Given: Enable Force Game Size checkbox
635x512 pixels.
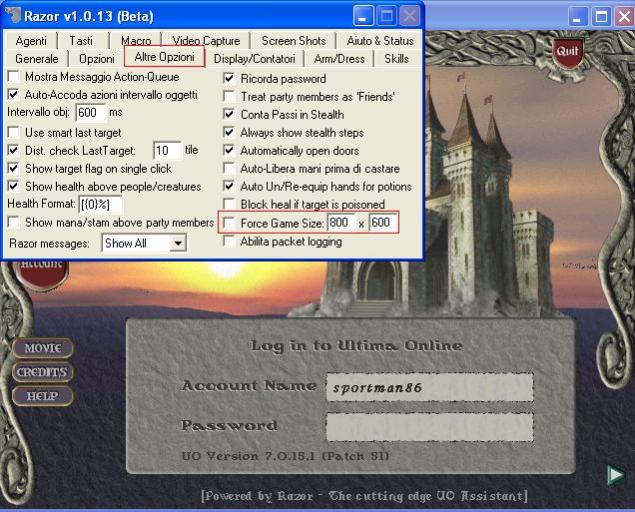Looking at the screenshot, I should [230, 223].
